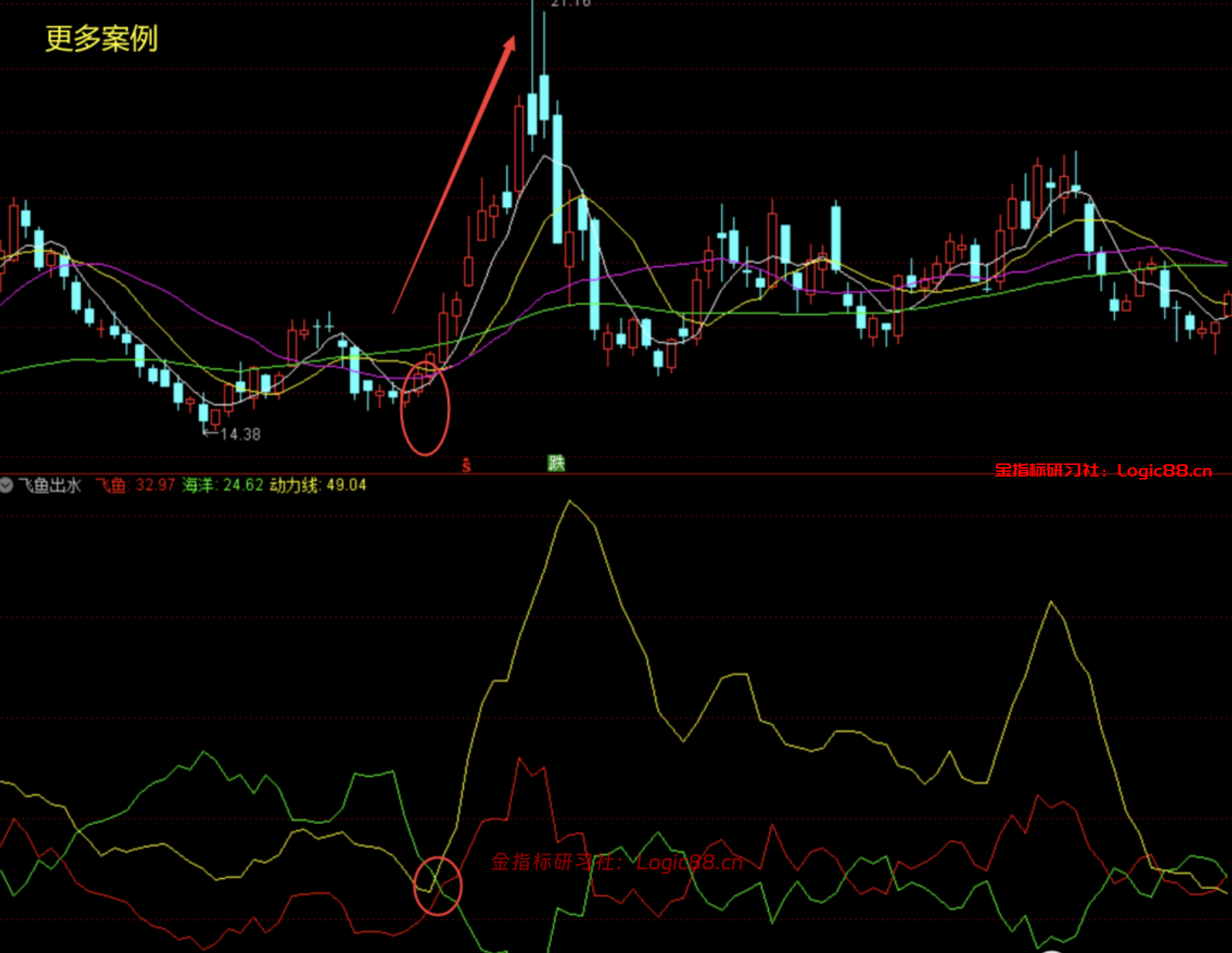Expand the 飞鱼出水 indicator dropdown arrow

coord(6,485)
